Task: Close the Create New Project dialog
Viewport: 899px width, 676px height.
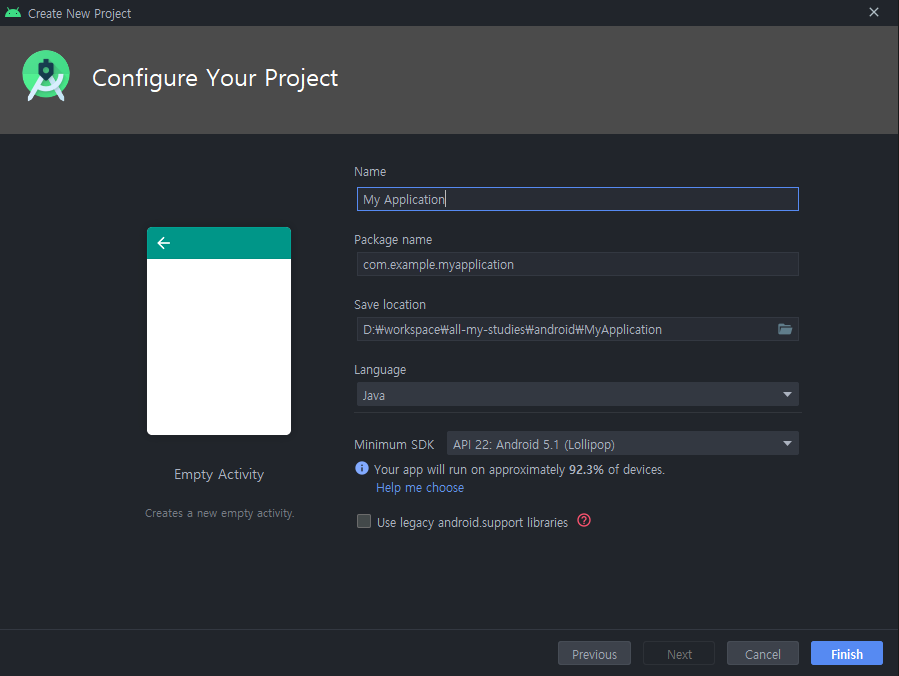Action: (873, 13)
